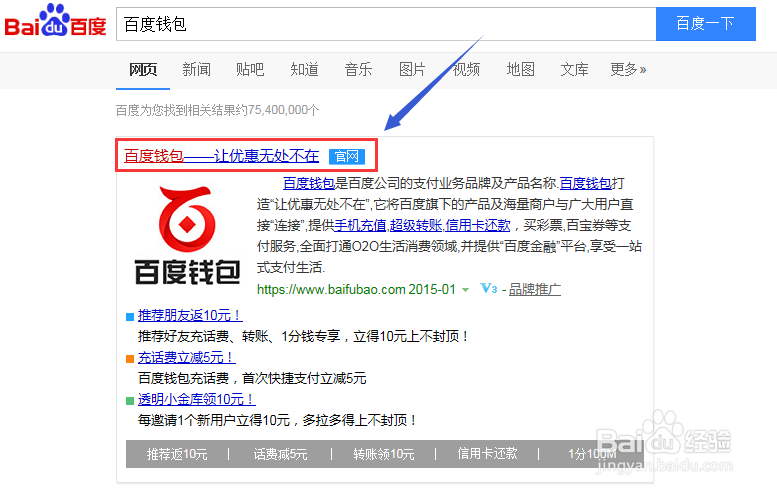The image size is (777, 493).
Task: Open the 文库 tab
Action: (x=574, y=69)
